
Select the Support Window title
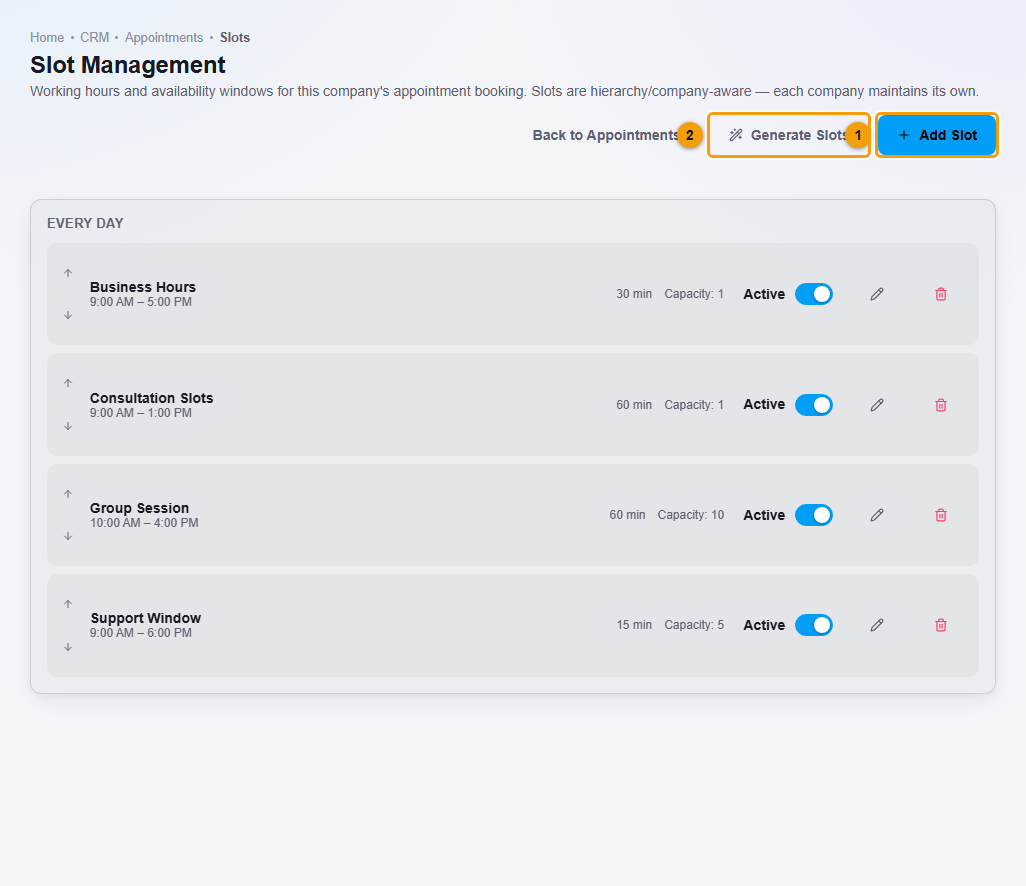click(145, 618)
